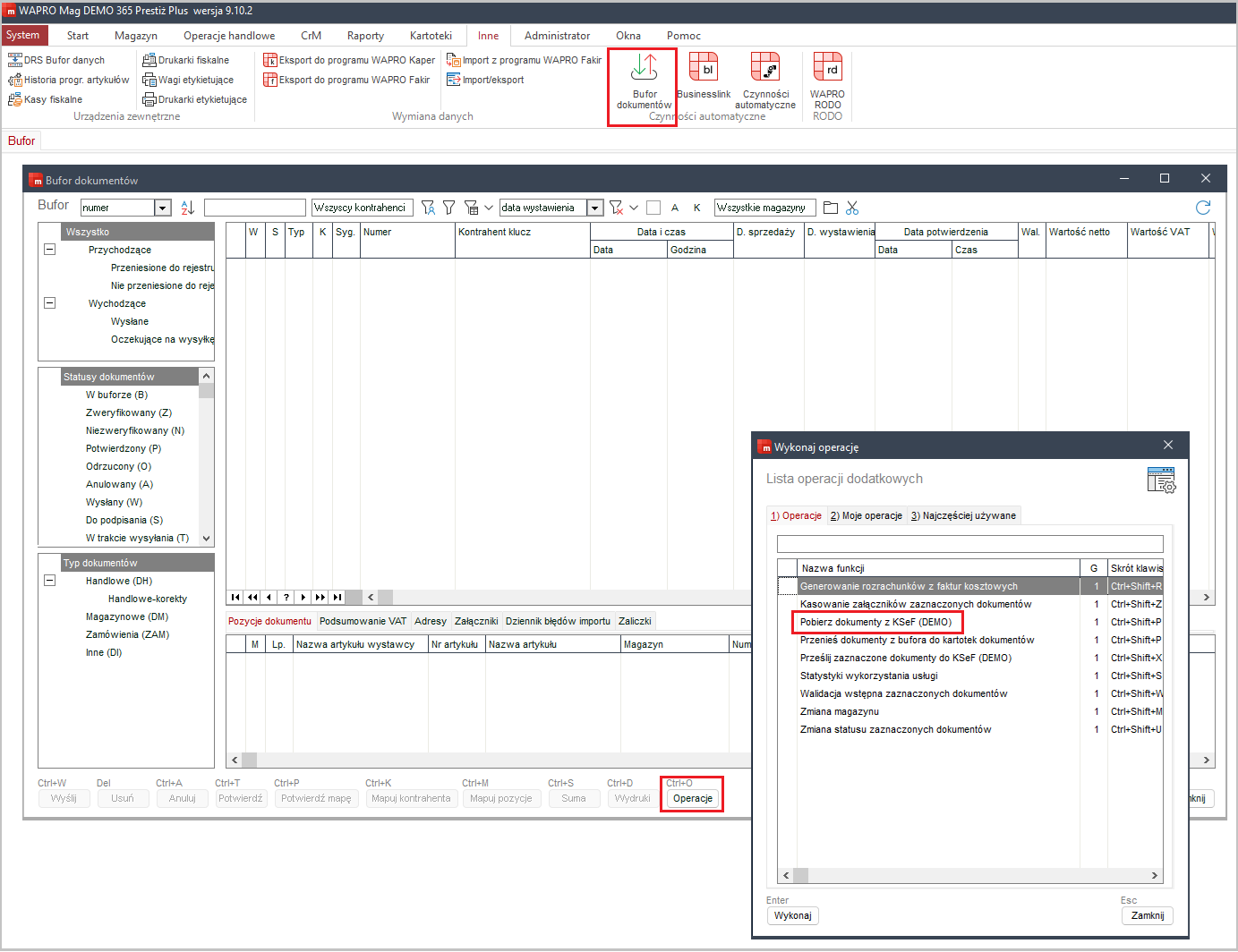Click the scissors icon in the filter bar
The width and height of the screenshot is (1238, 952).
(x=852, y=208)
